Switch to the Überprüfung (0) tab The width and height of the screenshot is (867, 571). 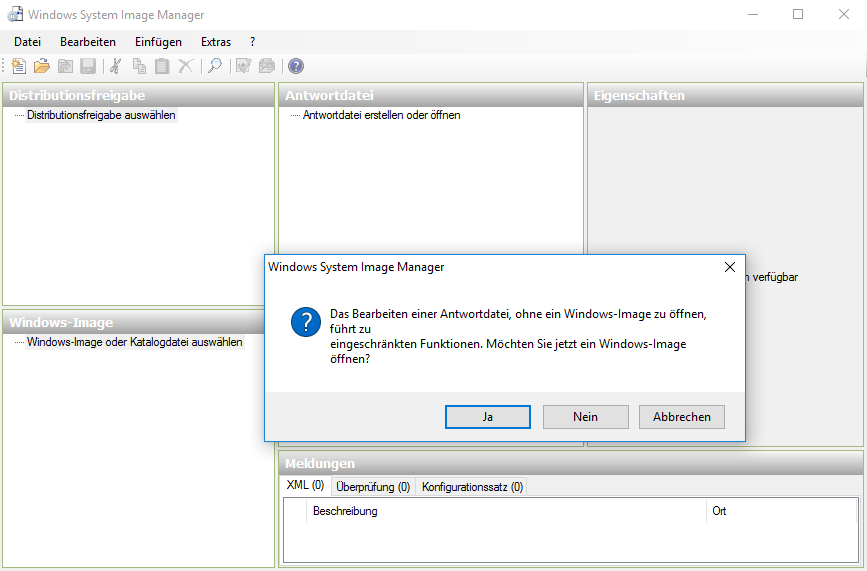coord(373,487)
